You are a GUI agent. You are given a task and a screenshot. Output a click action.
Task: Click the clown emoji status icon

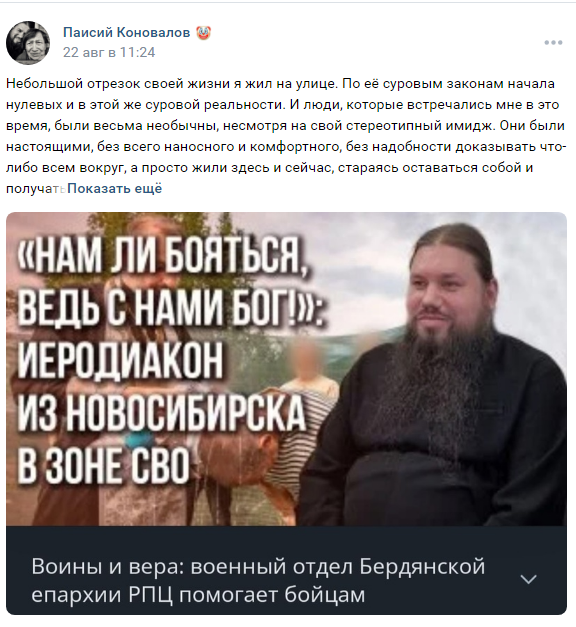point(203,32)
